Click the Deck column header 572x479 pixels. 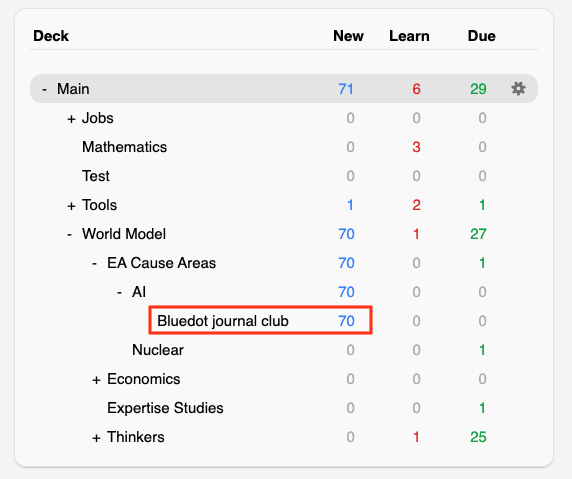(x=51, y=36)
